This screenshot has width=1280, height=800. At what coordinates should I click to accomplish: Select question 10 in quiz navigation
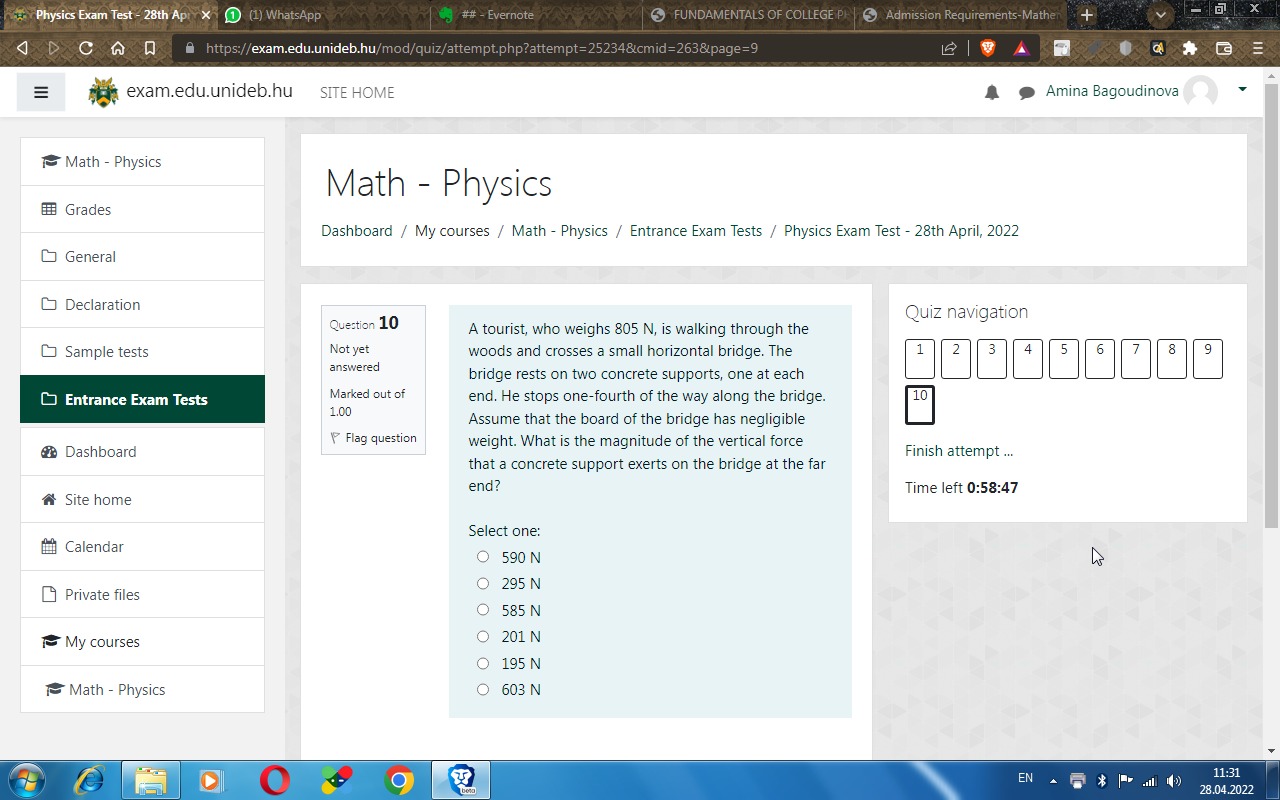point(920,405)
